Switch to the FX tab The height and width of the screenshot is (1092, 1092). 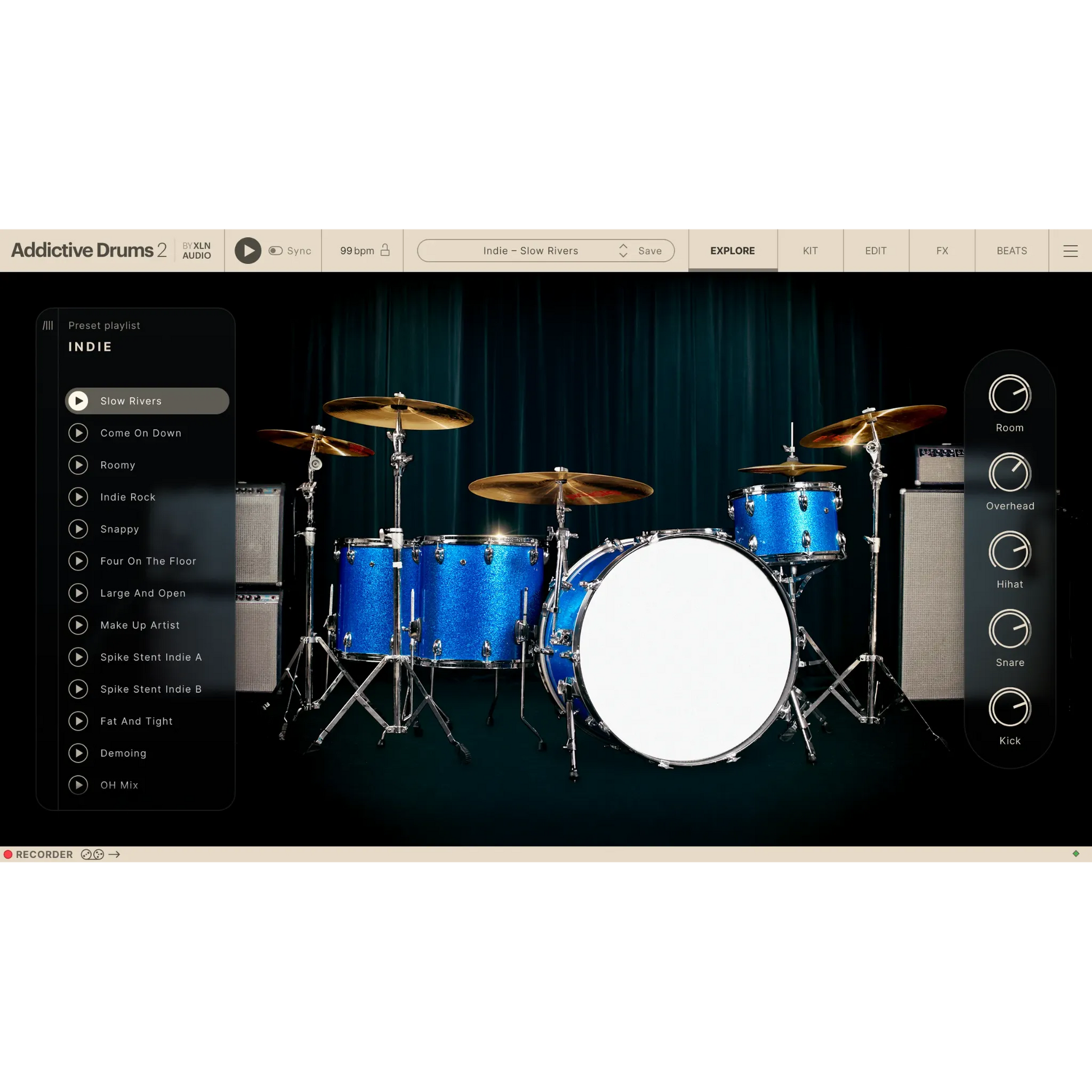pos(942,250)
